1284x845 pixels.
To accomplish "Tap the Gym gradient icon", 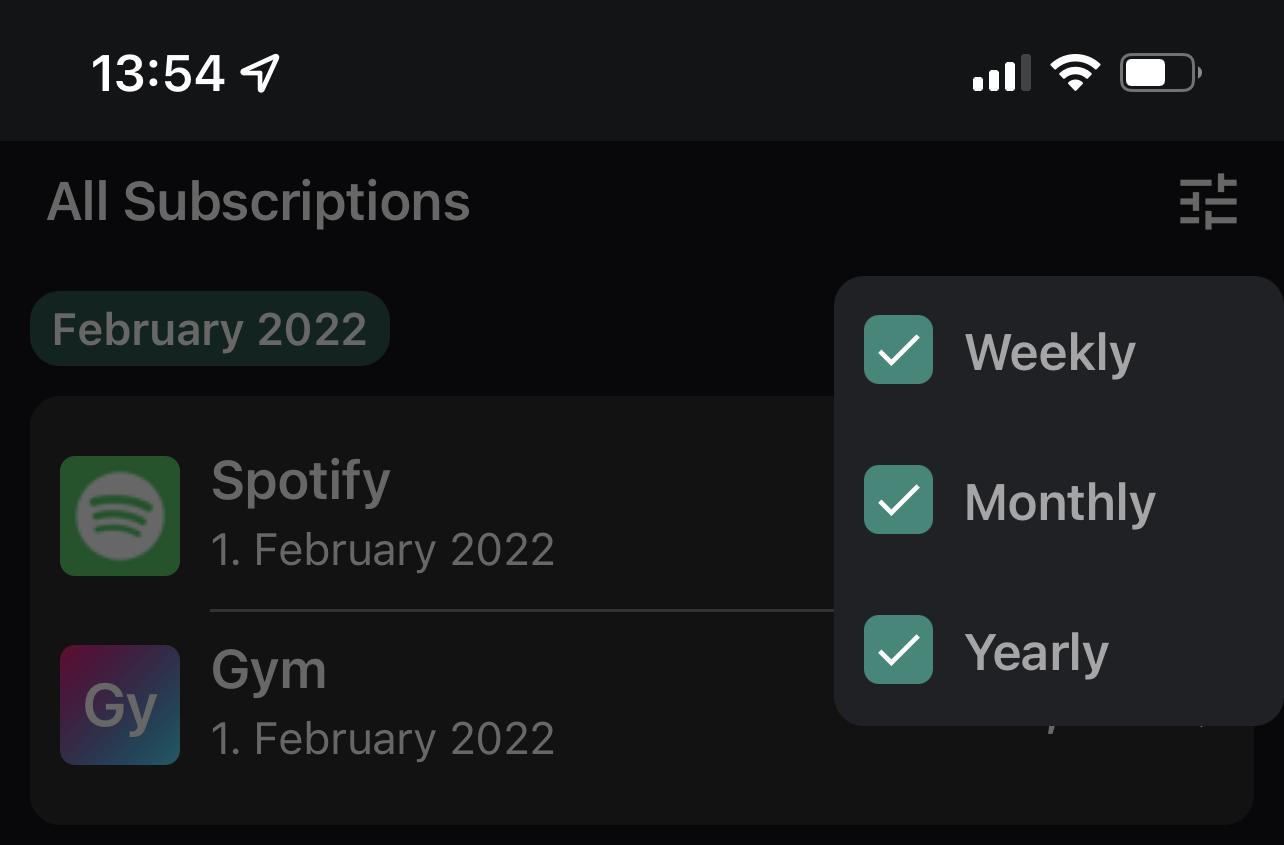I will pyautogui.click(x=120, y=705).
